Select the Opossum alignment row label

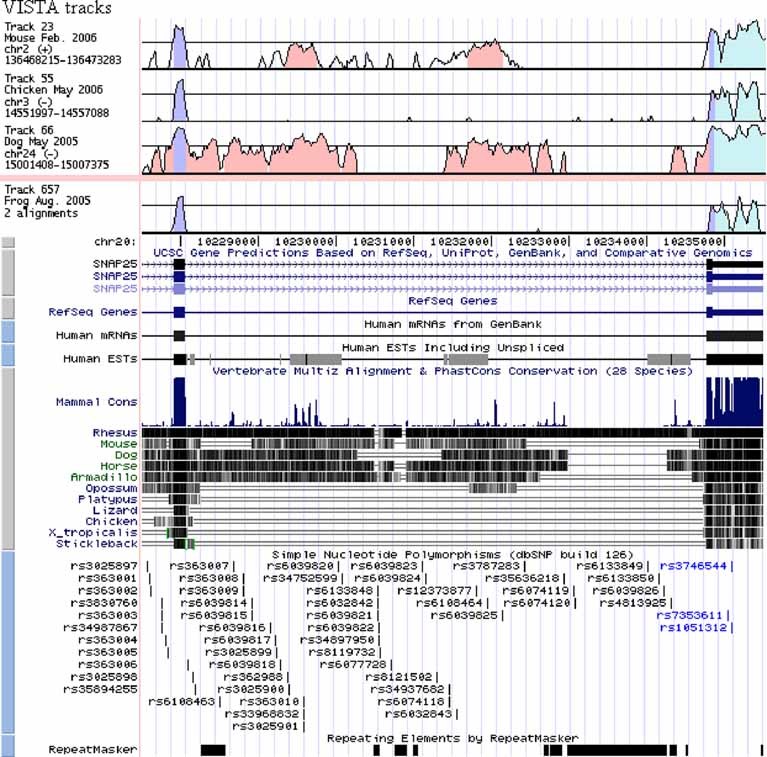[x=112, y=488]
